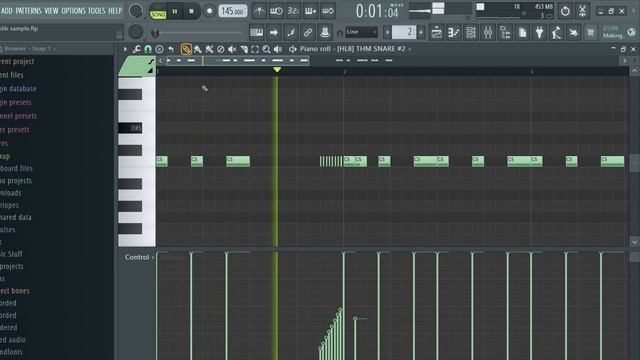640x360 pixels.
Task: Open the piano roll menu arrow
Action: click(125, 49)
